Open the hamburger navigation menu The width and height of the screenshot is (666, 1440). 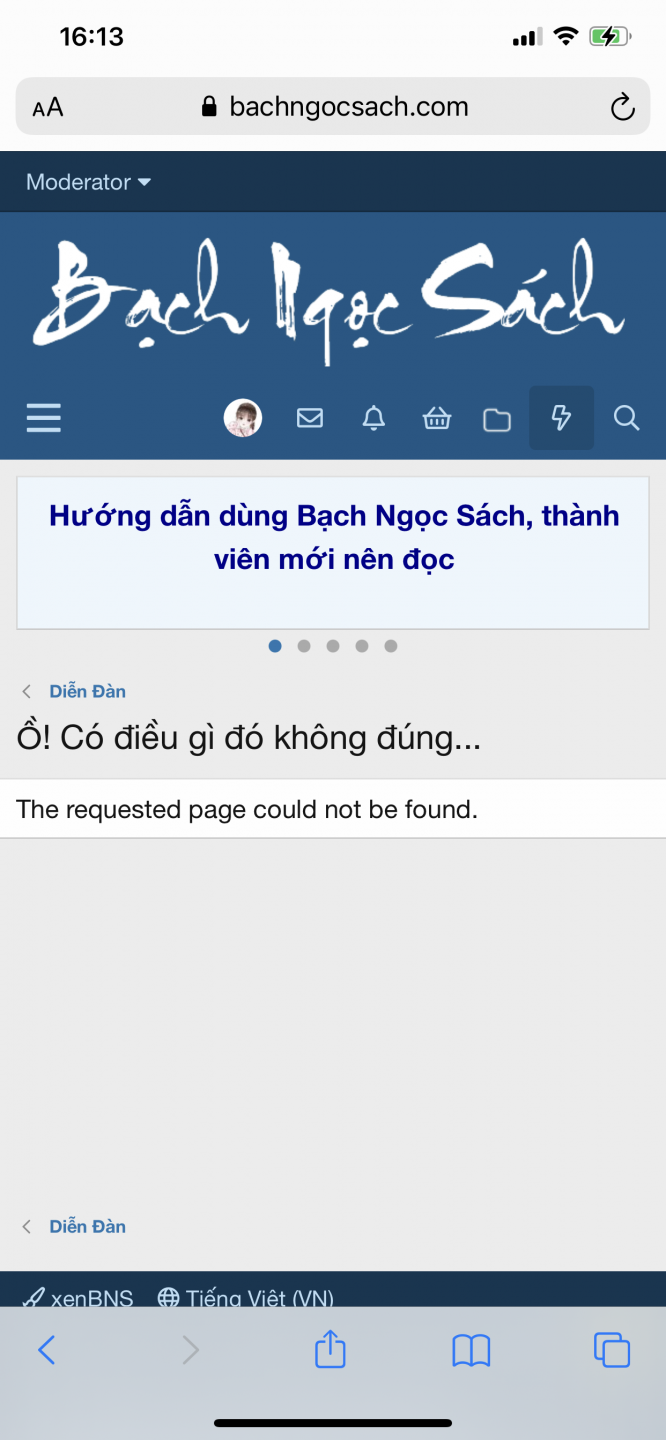tap(43, 418)
